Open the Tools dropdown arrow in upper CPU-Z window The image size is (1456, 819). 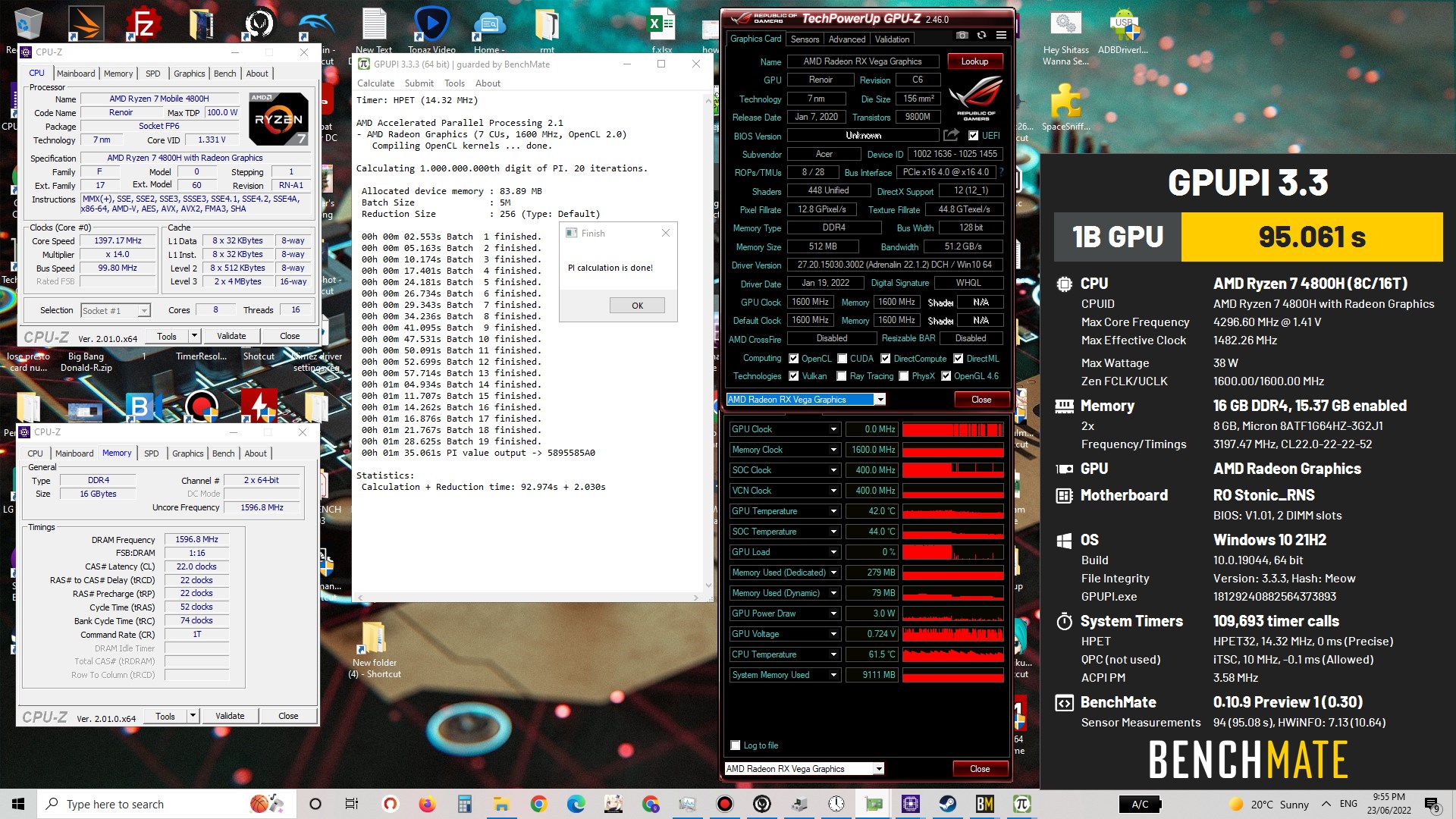tap(194, 336)
